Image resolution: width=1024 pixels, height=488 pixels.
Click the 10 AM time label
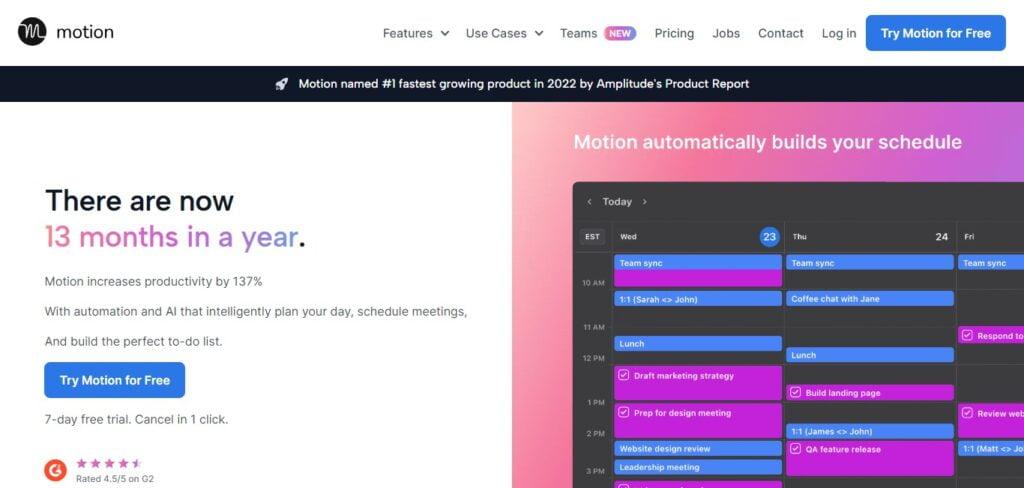594,283
